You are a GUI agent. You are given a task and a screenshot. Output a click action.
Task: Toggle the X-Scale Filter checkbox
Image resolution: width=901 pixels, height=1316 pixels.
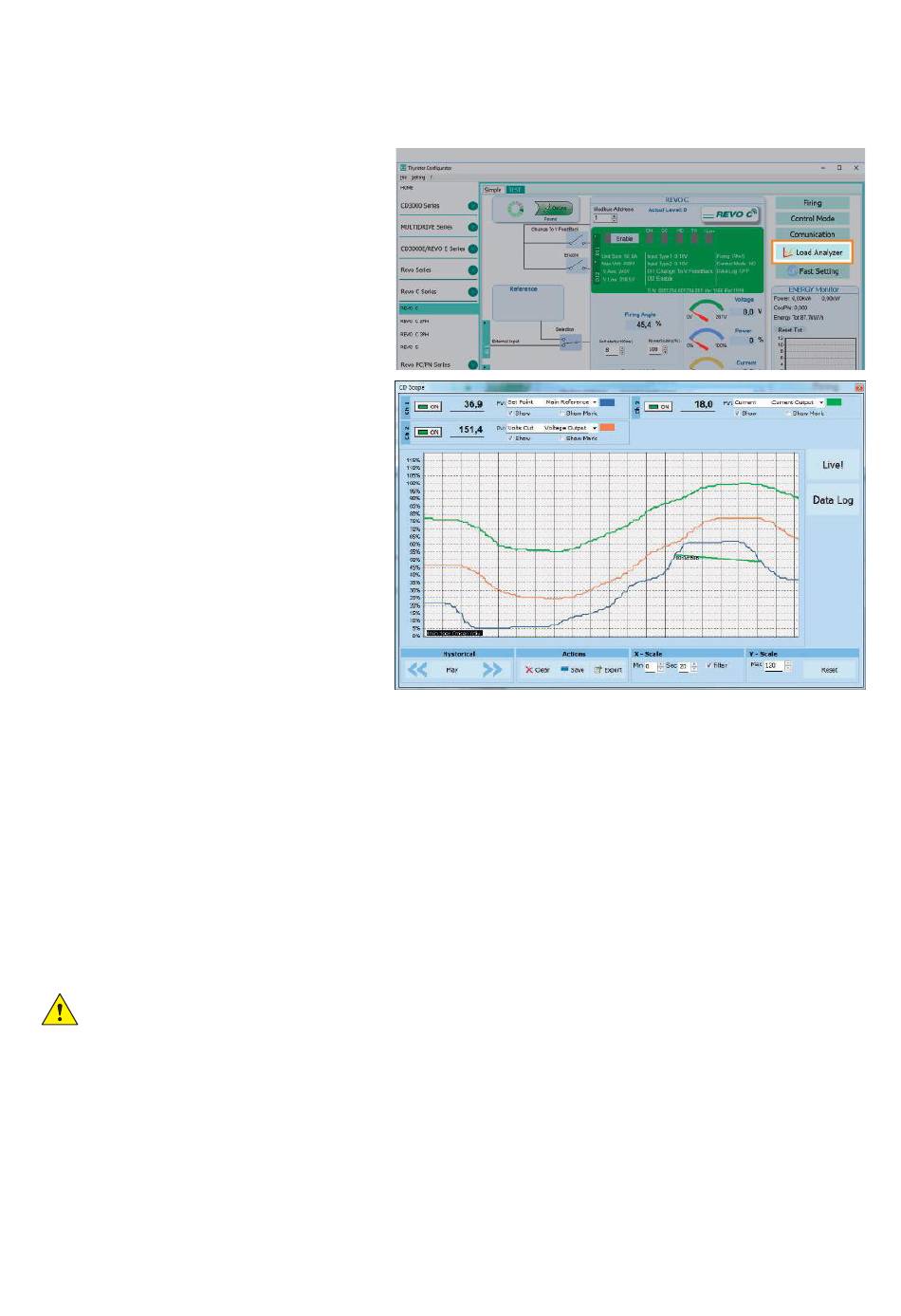click(x=709, y=666)
